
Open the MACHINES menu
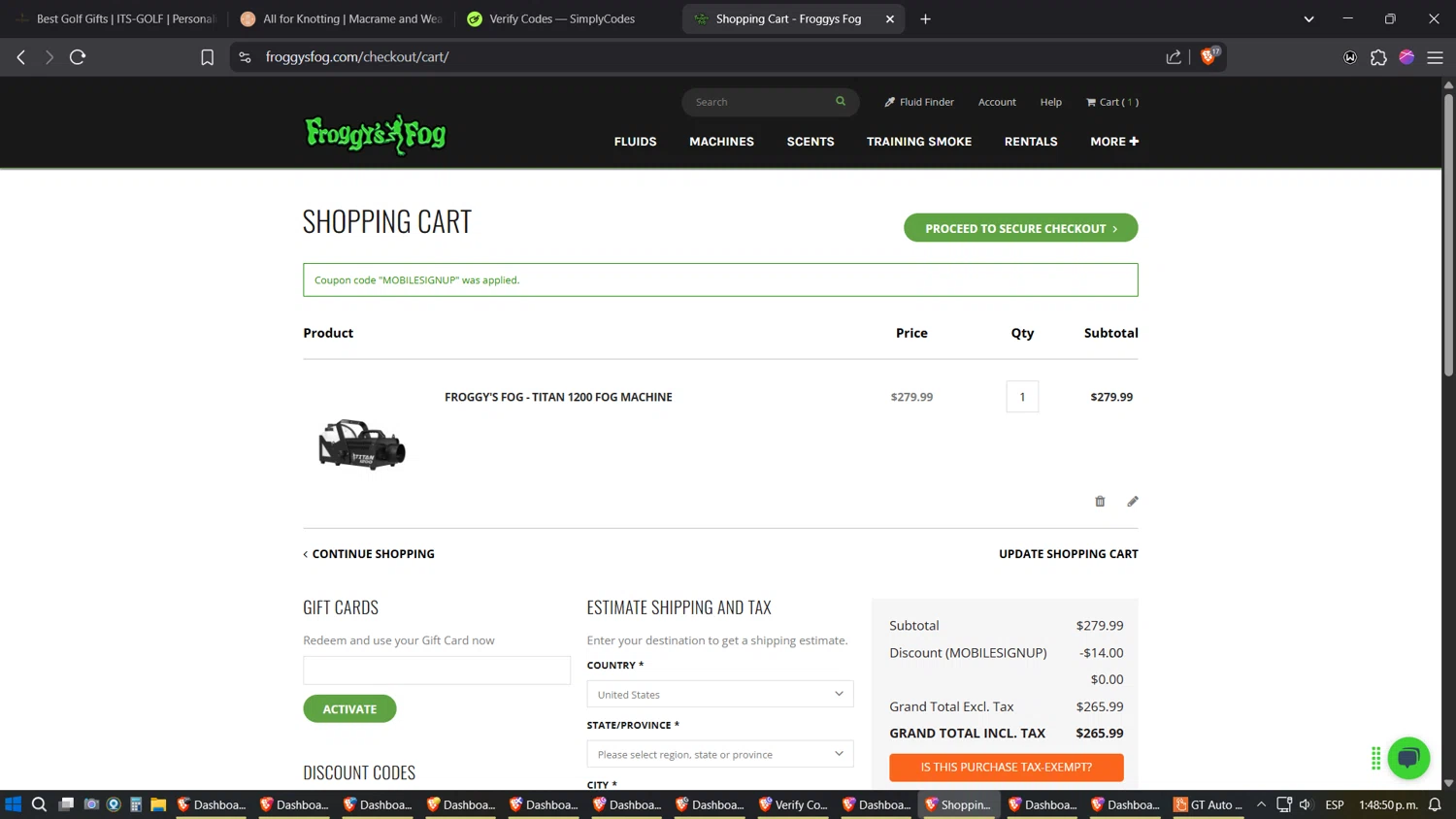click(721, 142)
